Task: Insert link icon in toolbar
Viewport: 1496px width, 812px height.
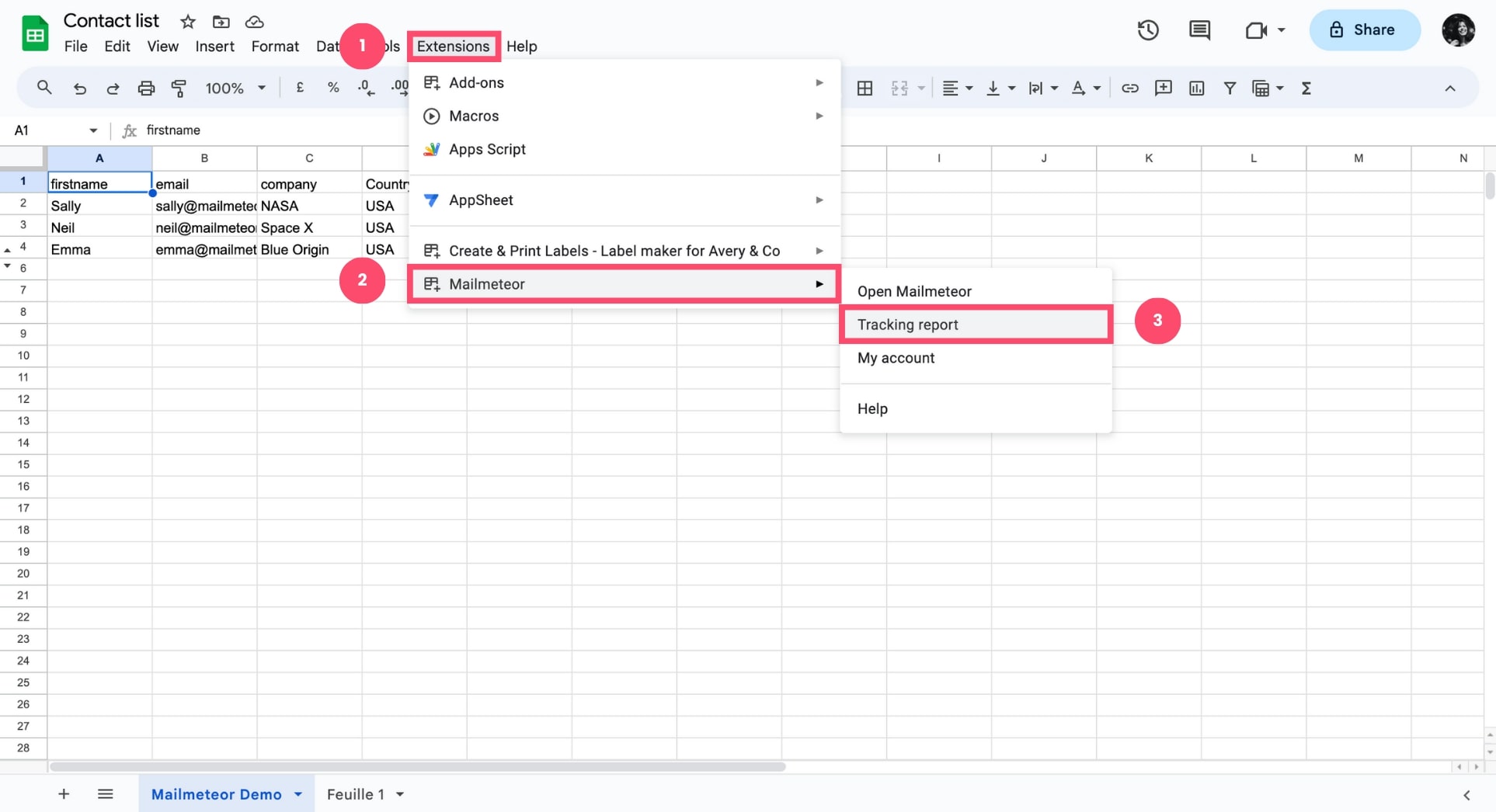Action: tap(1129, 88)
